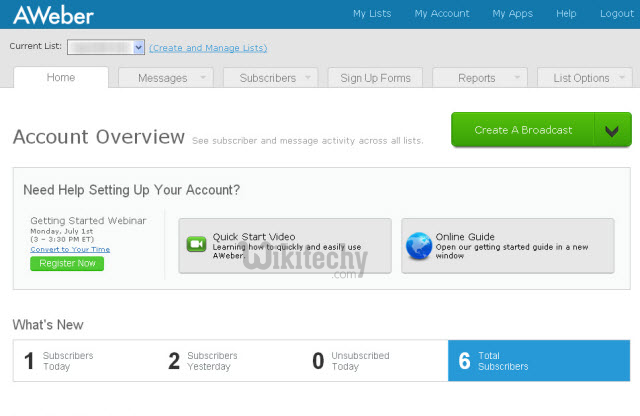The image size is (640, 416).
Task: Click the green Quick Start Video camera icon
Action: pos(196,244)
